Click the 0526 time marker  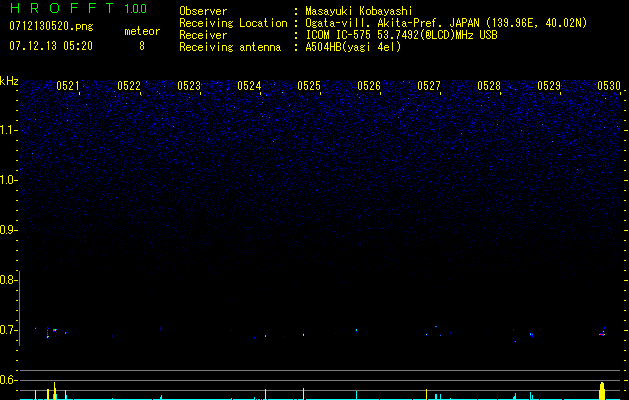click(369, 86)
